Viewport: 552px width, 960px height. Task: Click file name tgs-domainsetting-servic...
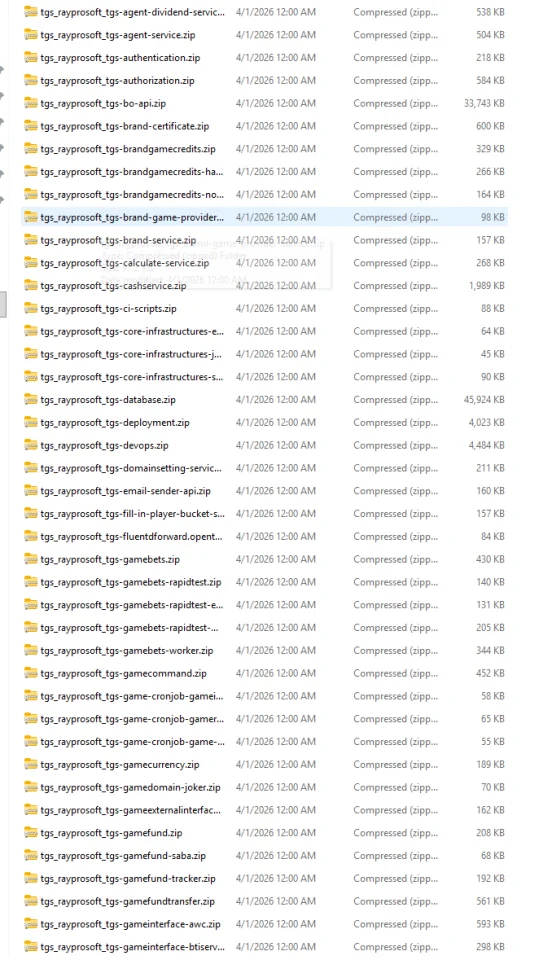click(x=131, y=468)
